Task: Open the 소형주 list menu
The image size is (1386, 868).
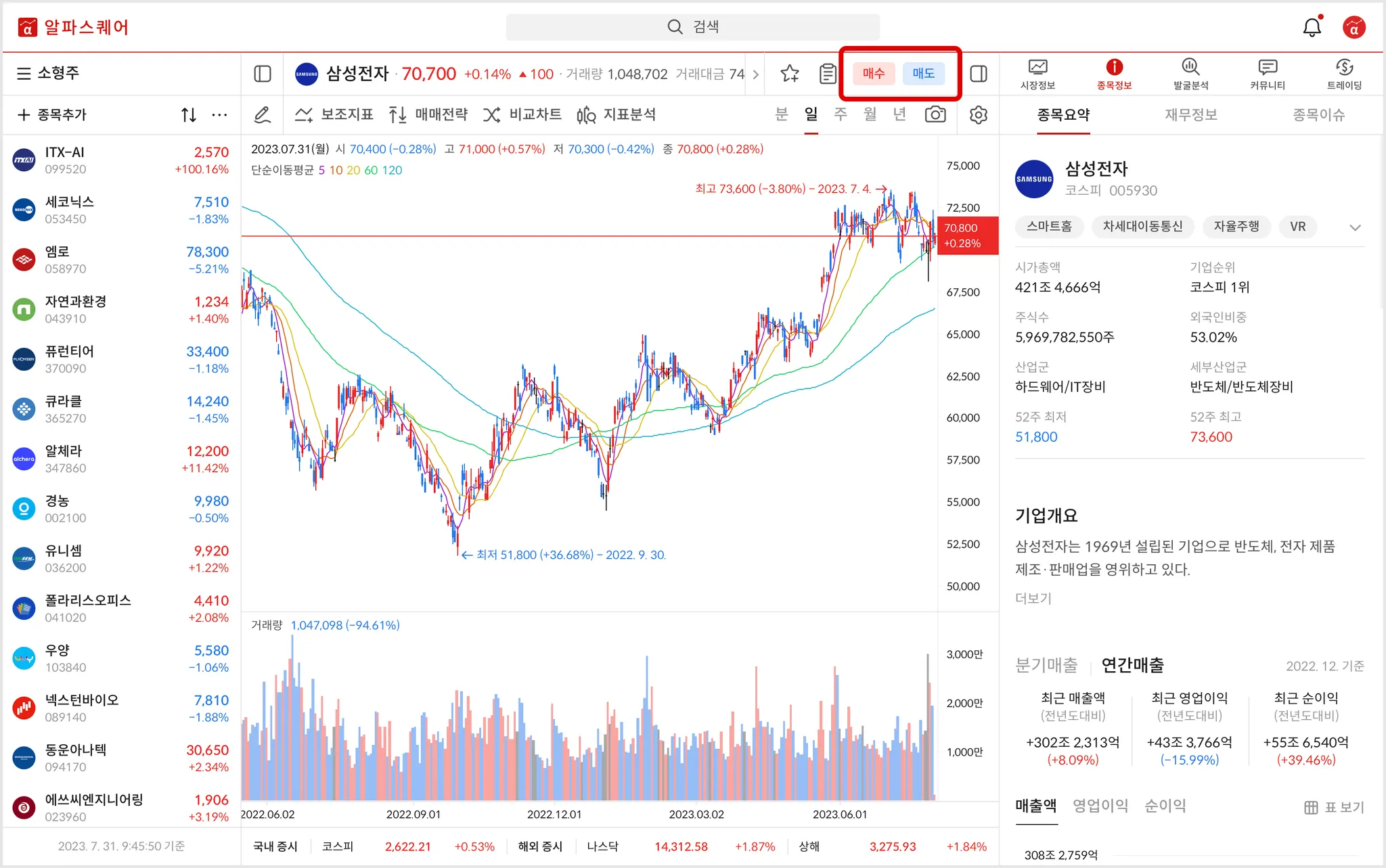Action: pos(49,73)
